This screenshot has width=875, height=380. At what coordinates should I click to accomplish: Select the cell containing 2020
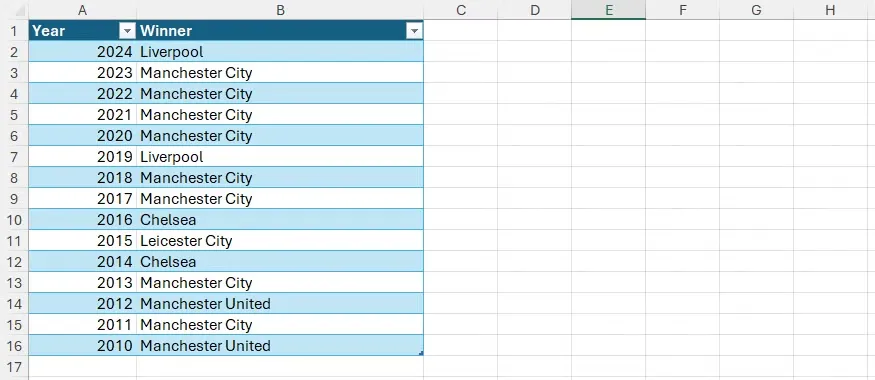[83, 136]
